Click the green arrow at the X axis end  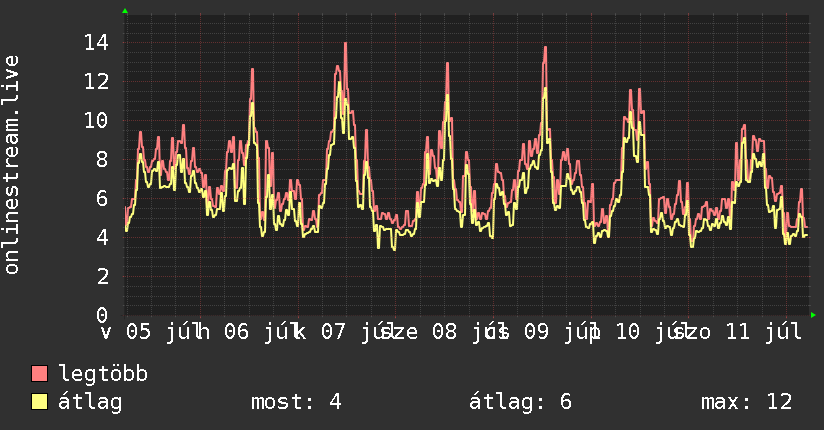813,315
